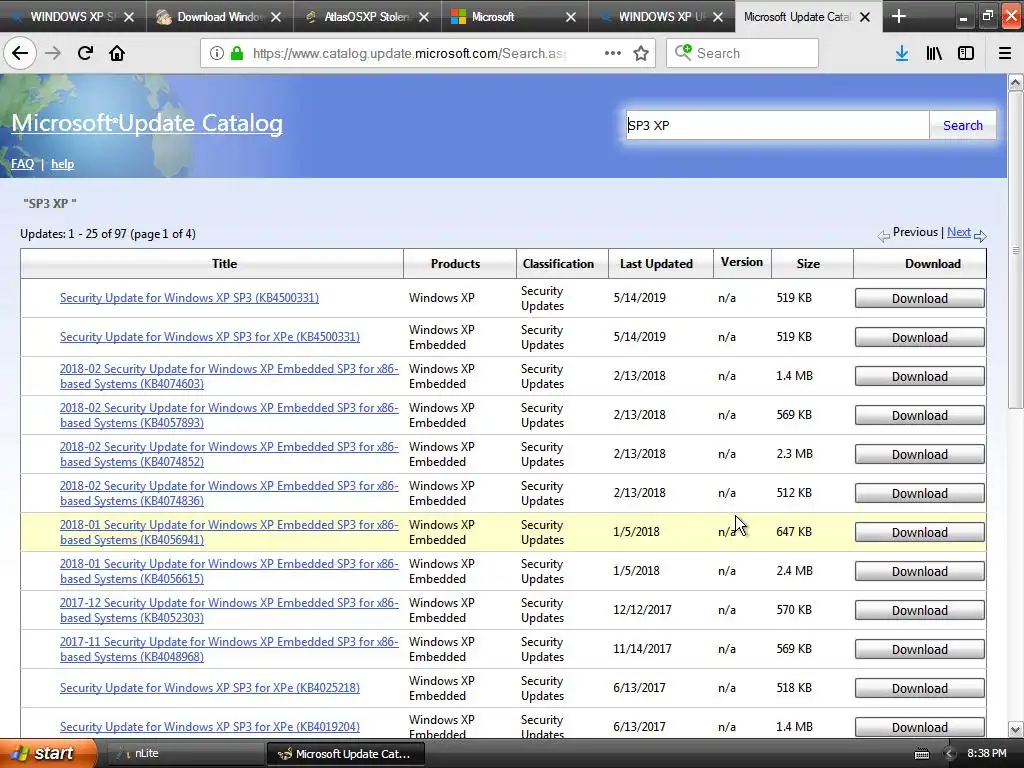
Task: Open XPe update link KB4500331
Action: point(210,337)
